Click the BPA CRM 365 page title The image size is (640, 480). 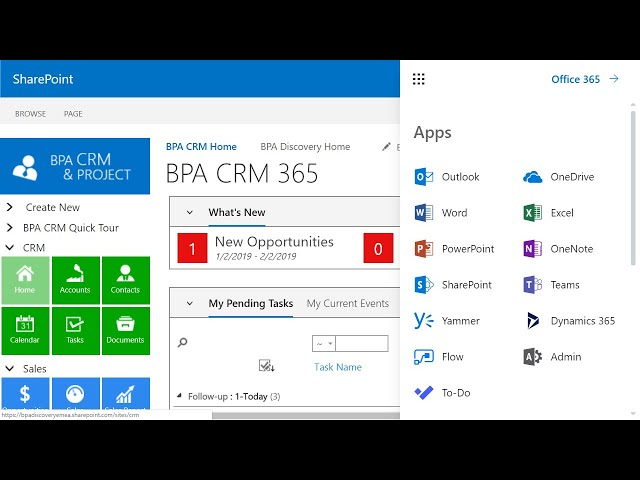tap(242, 173)
